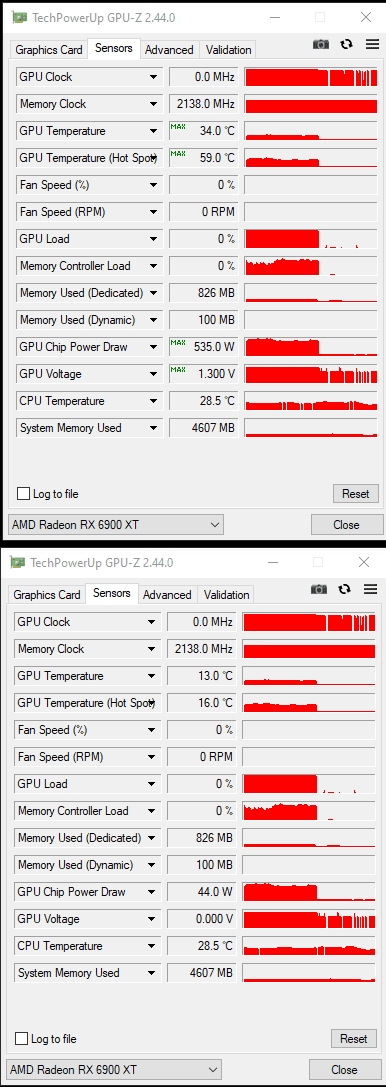Expand GPU Voltage dropdown in bottom window
The width and height of the screenshot is (386, 1087).
click(151, 919)
